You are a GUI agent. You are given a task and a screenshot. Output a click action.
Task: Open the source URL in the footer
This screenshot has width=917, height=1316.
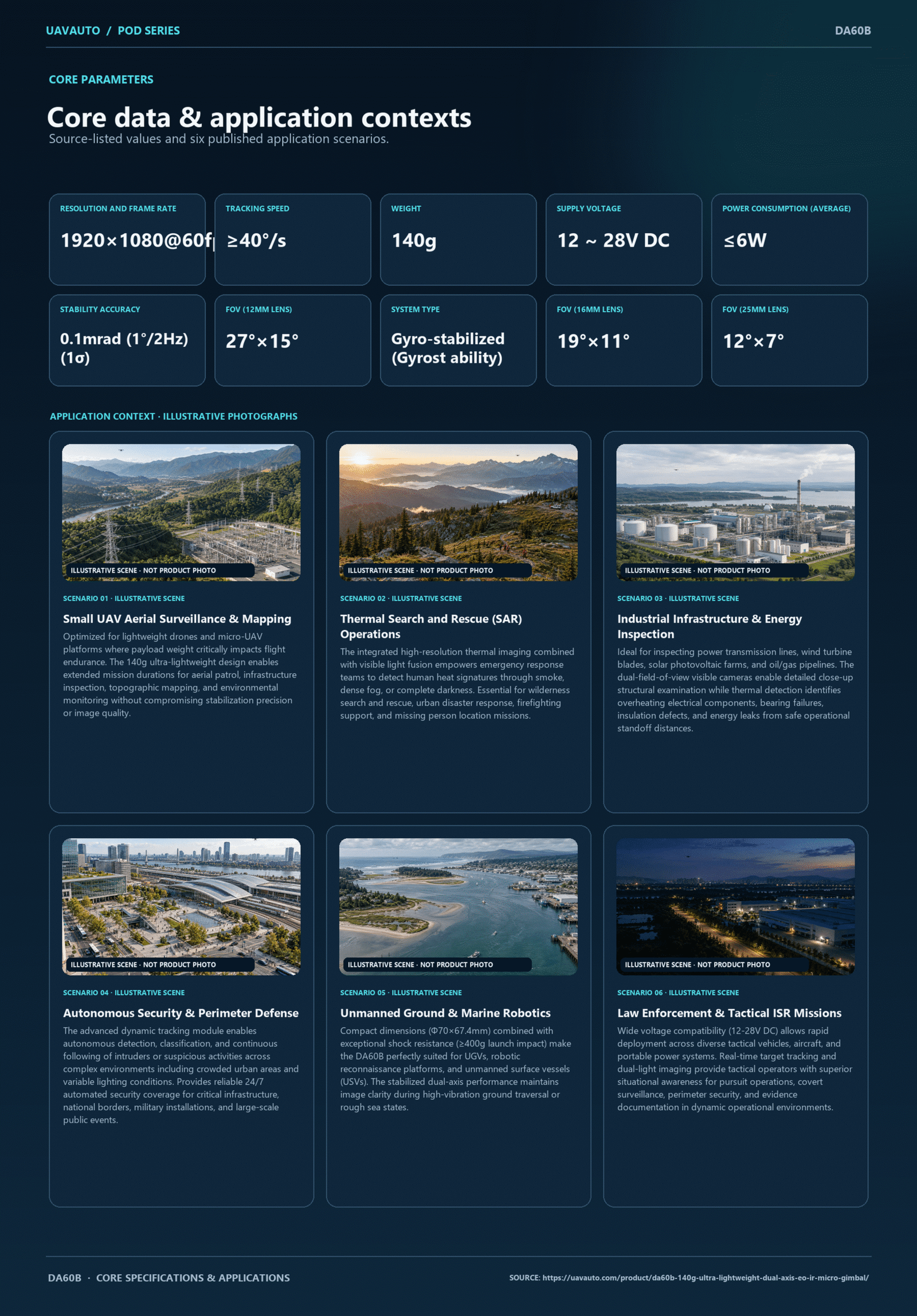pyautogui.click(x=706, y=1278)
